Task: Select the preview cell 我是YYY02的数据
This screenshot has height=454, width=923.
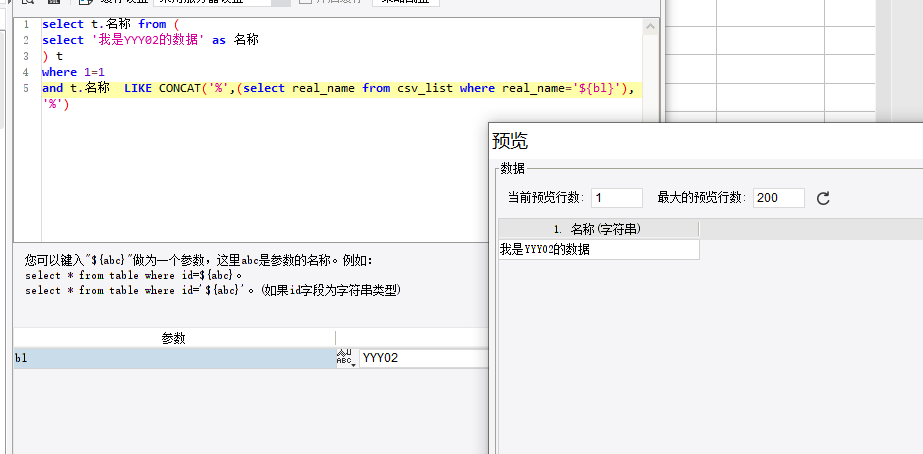Action: click(599, 250)
